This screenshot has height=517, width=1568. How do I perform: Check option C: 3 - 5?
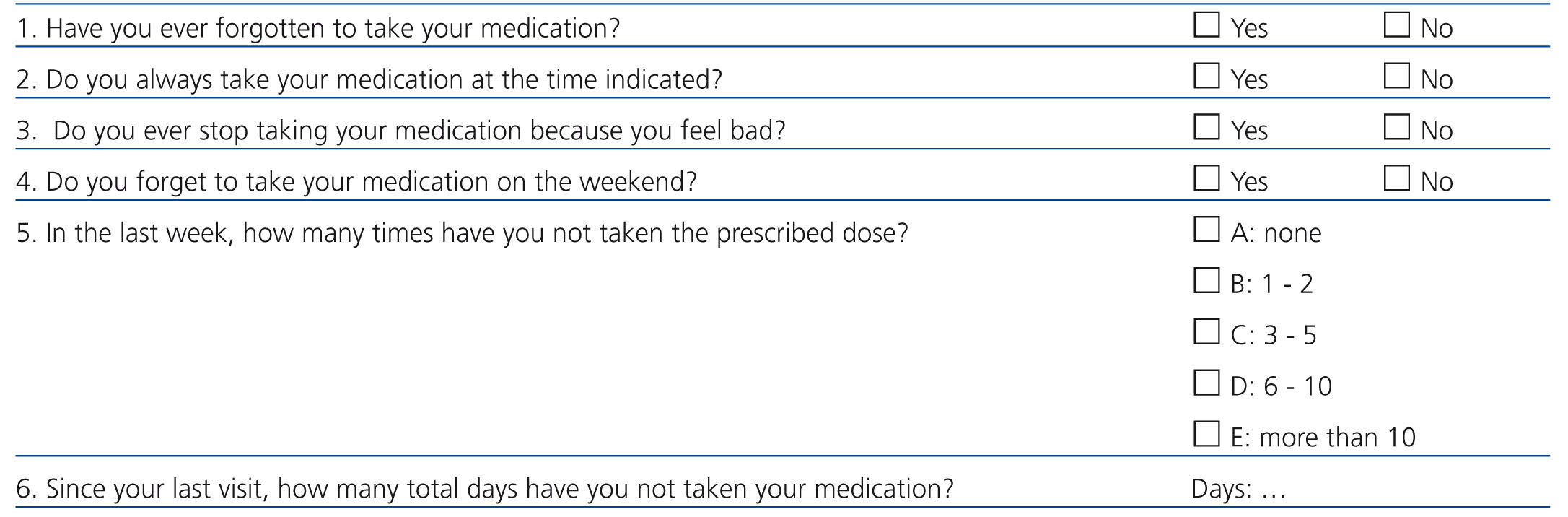tap(1206, 331)
